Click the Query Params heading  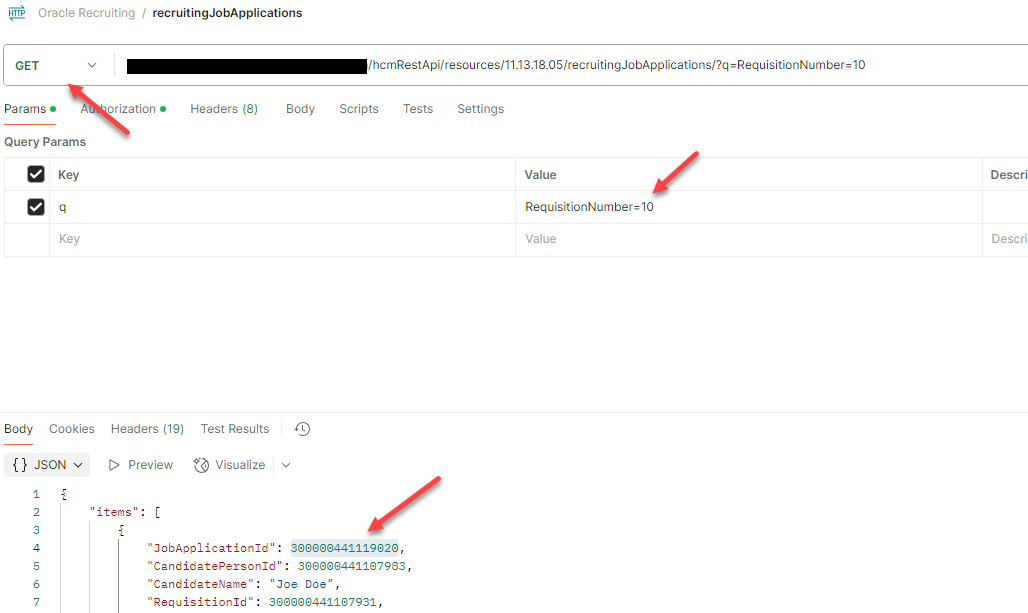pos(45,142)
